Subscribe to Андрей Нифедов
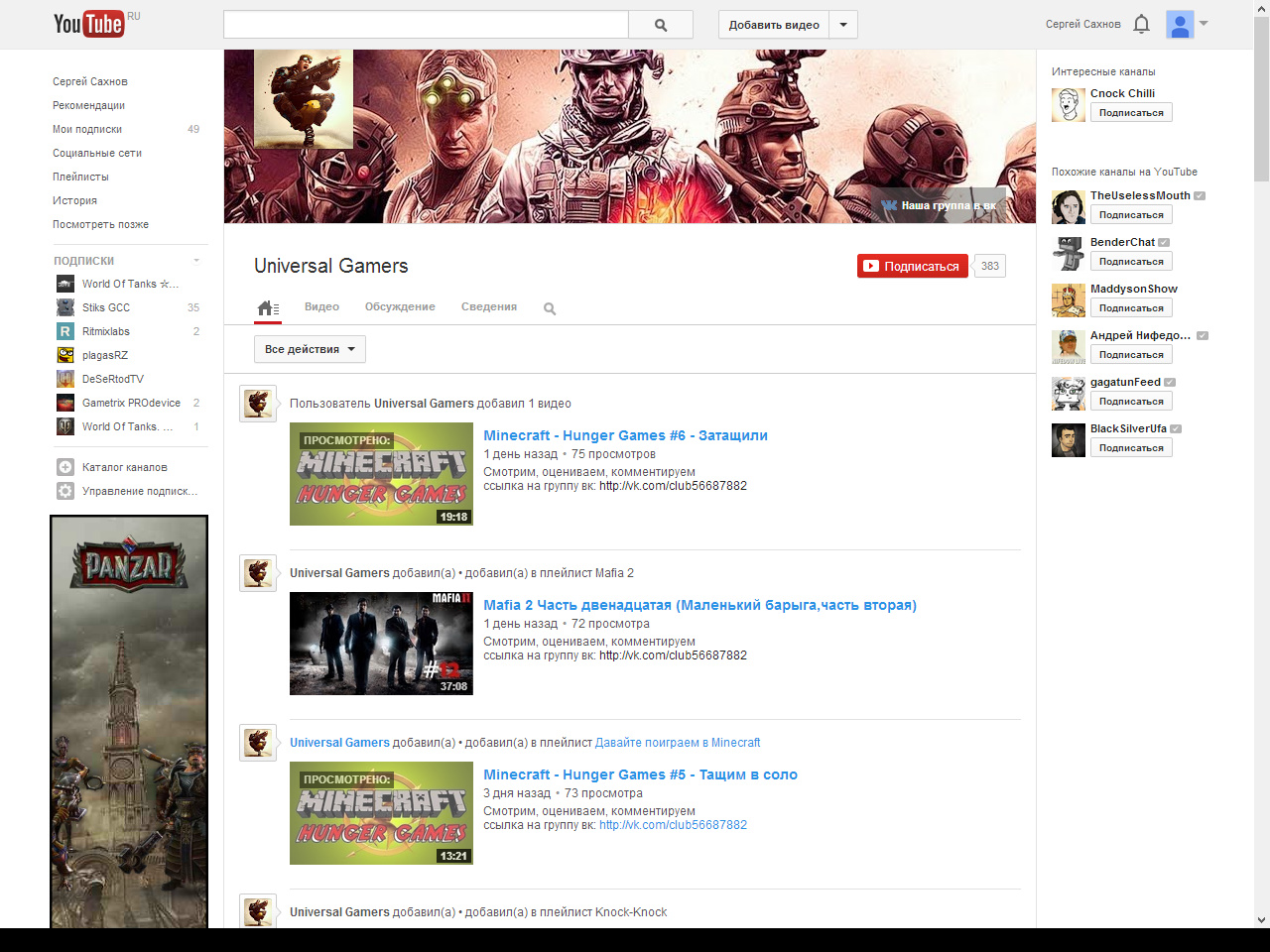 [x=1131, y=355]
